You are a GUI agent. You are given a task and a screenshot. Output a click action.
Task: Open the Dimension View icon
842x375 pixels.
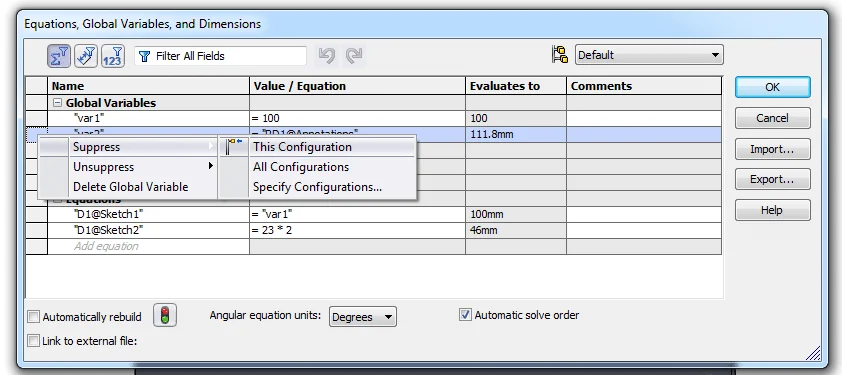[x=113, y=56]
